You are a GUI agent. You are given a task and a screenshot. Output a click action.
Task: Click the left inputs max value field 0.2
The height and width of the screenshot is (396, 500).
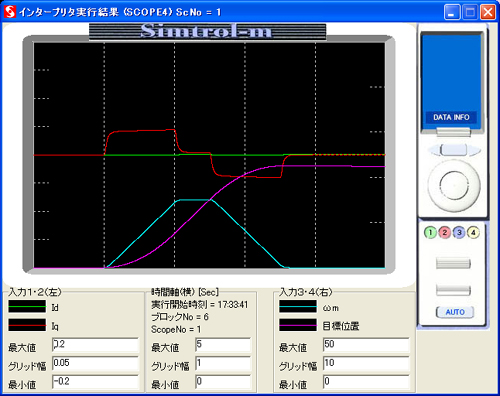point(95,345)
